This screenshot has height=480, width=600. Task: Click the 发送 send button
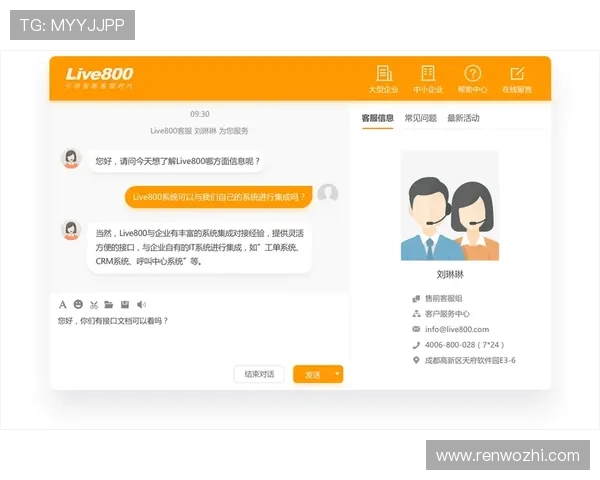click(x=312, y=374)
